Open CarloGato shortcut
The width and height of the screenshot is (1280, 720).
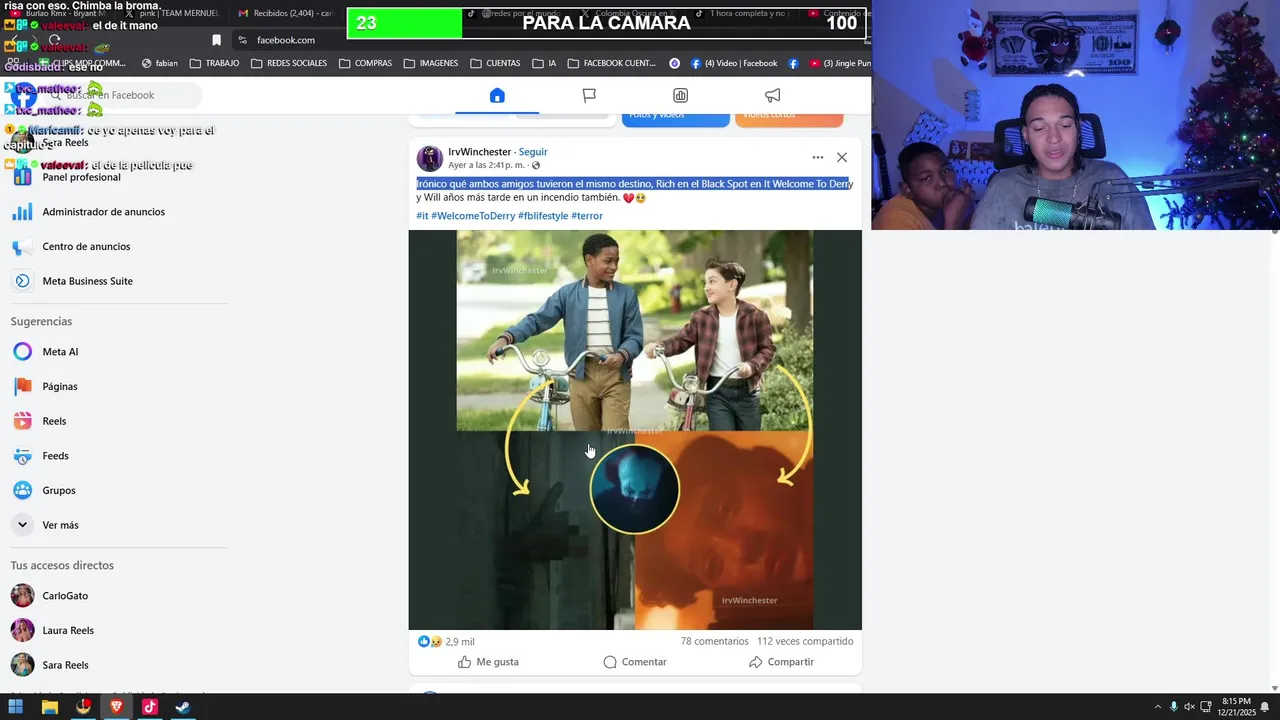point(65,596)
